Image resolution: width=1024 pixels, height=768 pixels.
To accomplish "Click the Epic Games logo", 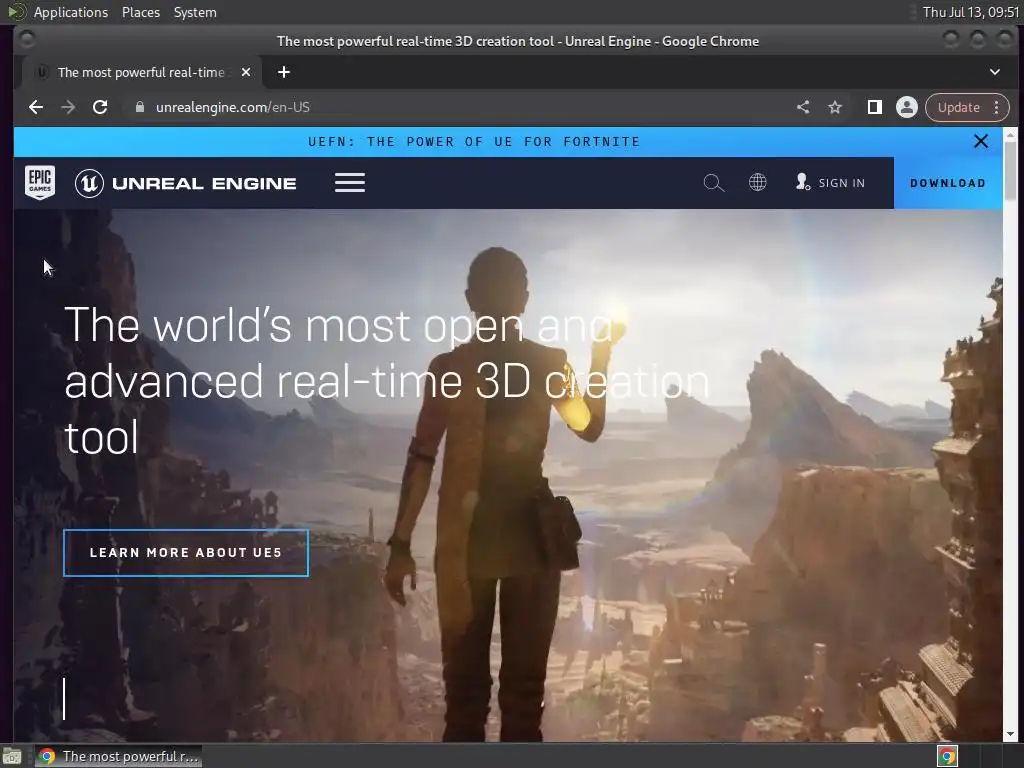I will point(40,182).
